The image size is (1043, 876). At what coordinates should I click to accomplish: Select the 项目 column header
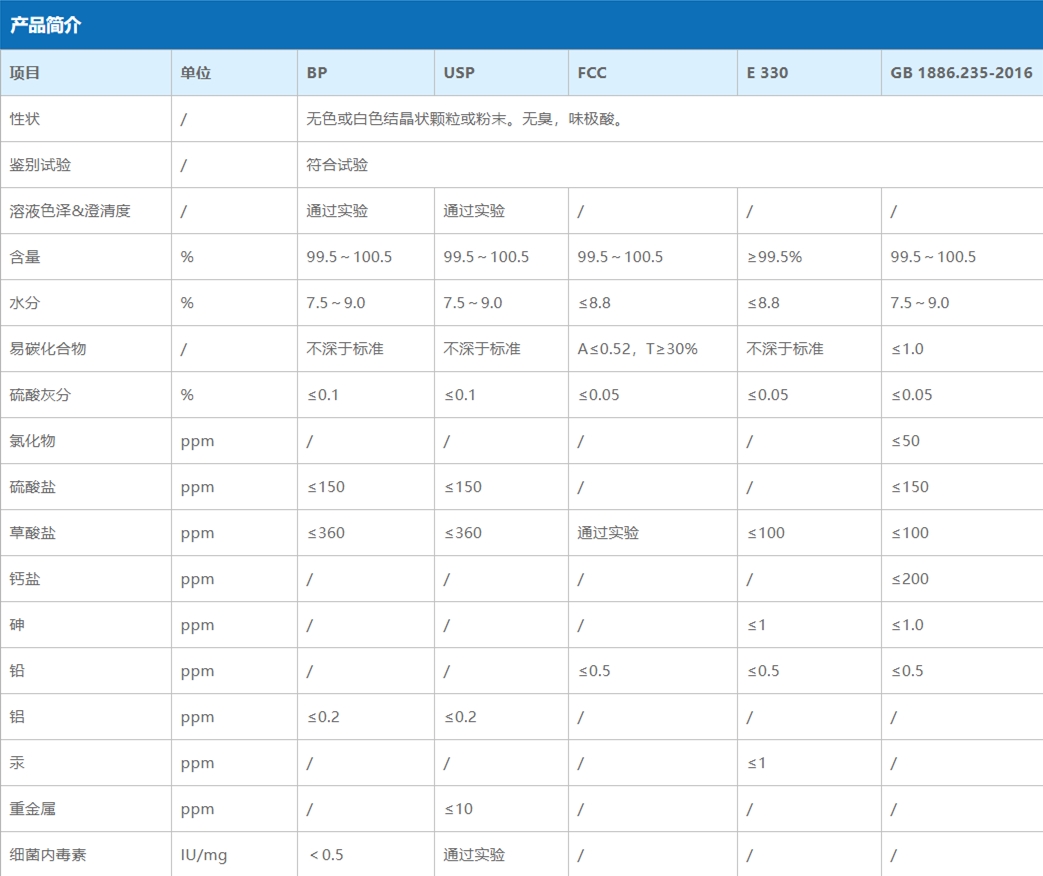coord(25,73)
